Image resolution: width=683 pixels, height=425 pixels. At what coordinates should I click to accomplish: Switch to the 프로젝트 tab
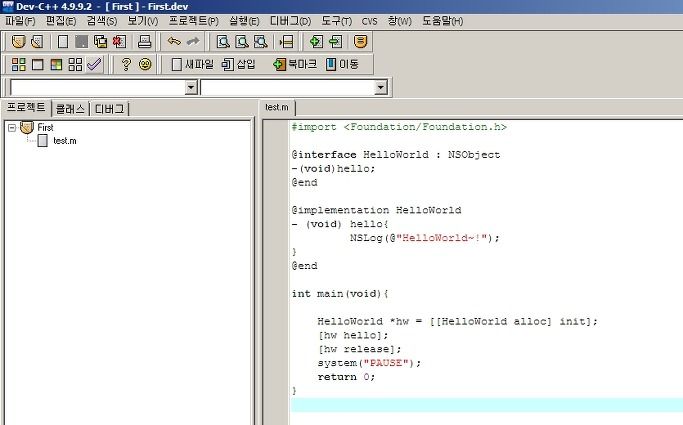[x=26, y=108]
